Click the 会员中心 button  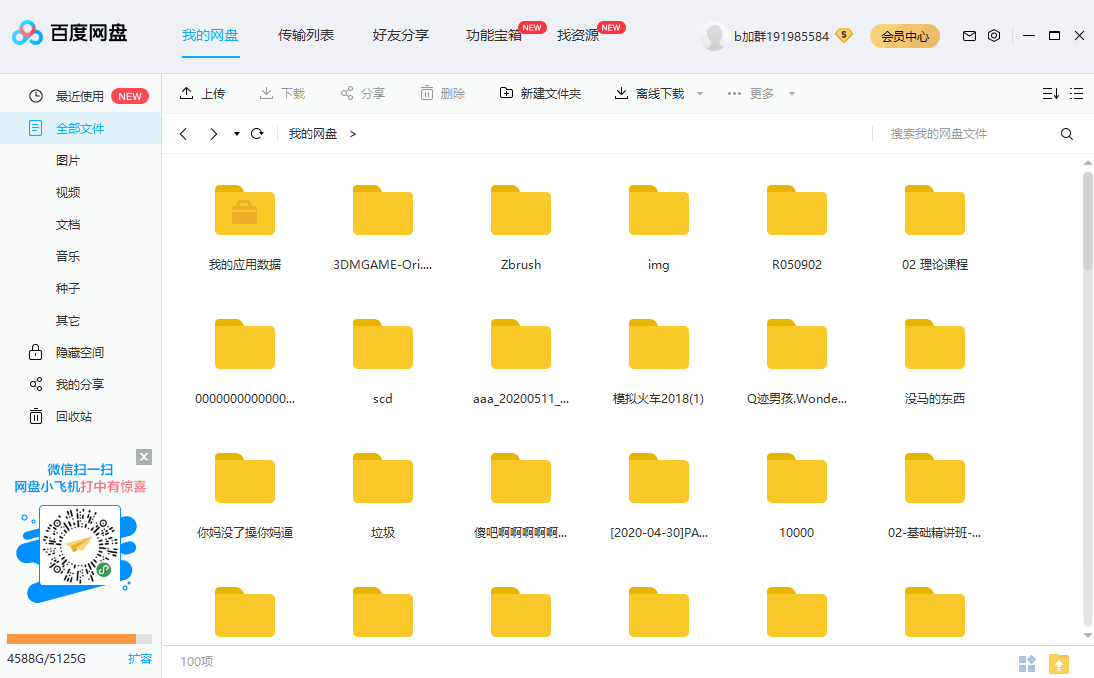905,37
